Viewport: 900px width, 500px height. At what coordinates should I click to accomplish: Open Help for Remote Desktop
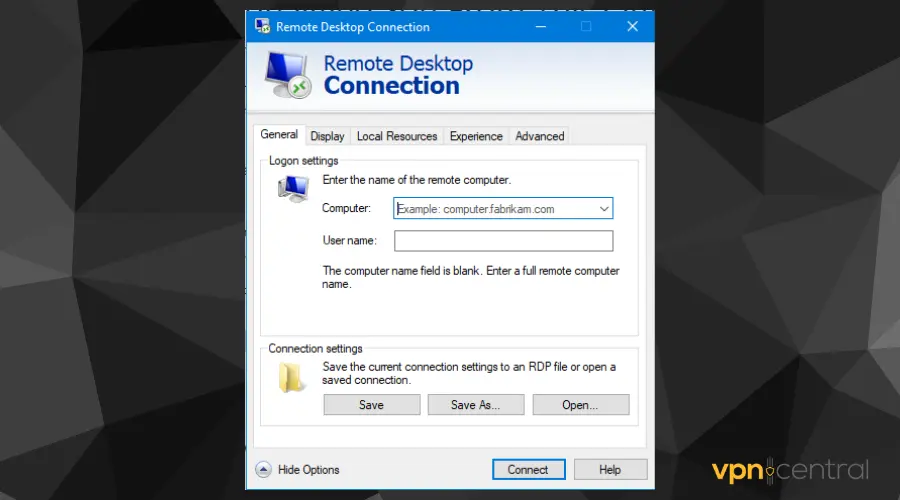pyautogui.click(x=610, y=470)
